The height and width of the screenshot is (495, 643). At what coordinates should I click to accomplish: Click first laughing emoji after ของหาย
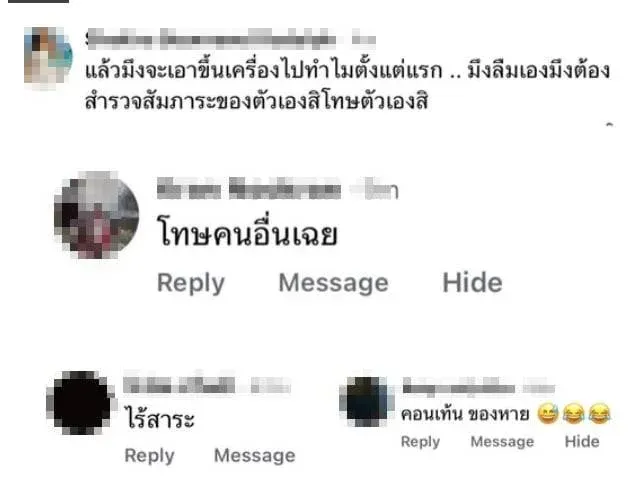[548, 413]
